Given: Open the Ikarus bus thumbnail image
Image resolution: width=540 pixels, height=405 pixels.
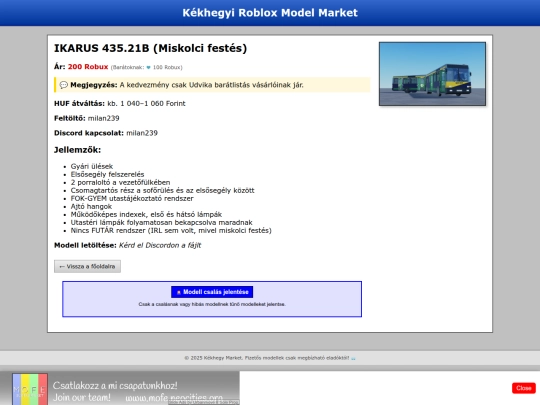Looking at the screenshot, I should pyautogui.click(x=432, y=74).
